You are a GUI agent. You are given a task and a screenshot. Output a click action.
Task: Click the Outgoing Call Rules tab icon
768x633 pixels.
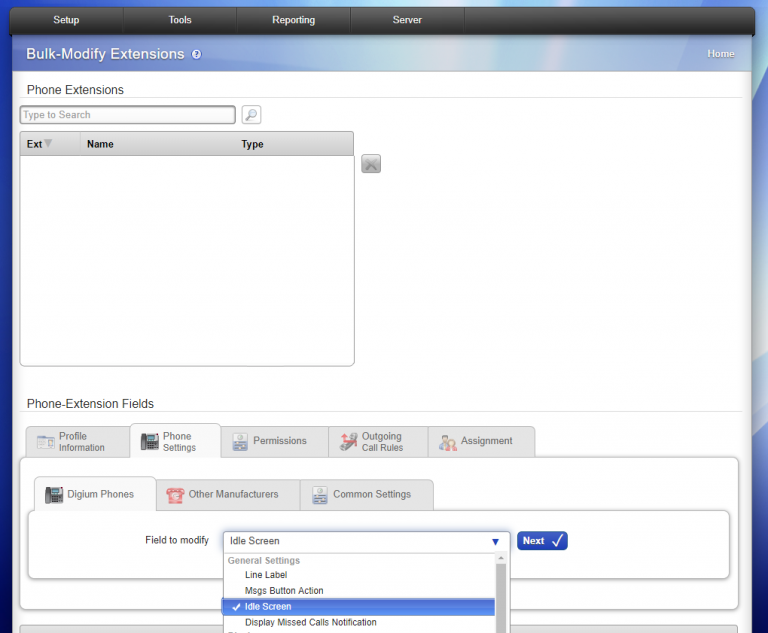[x=349, y=441]
